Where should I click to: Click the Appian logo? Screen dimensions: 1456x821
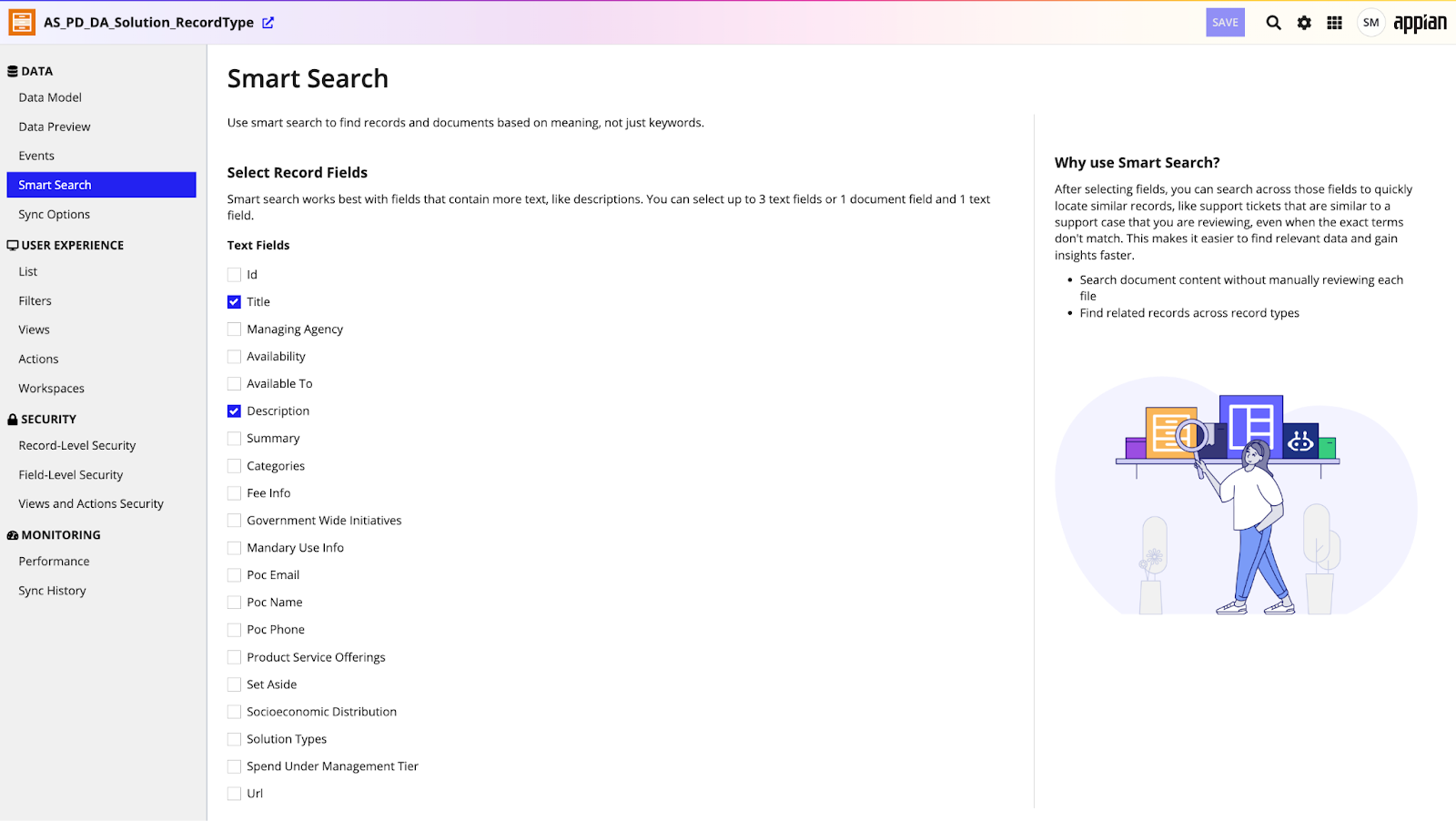tap(1420, 23)
